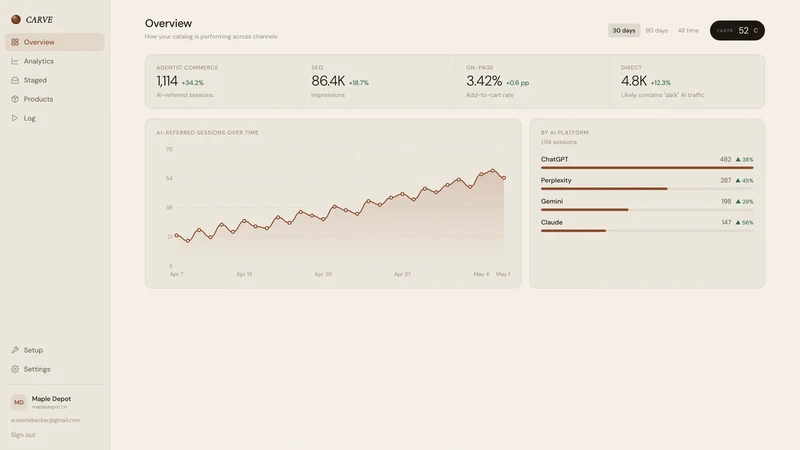Click the Apr 20 x-axis label
This screenshot has height=450, width=800.
323,274
